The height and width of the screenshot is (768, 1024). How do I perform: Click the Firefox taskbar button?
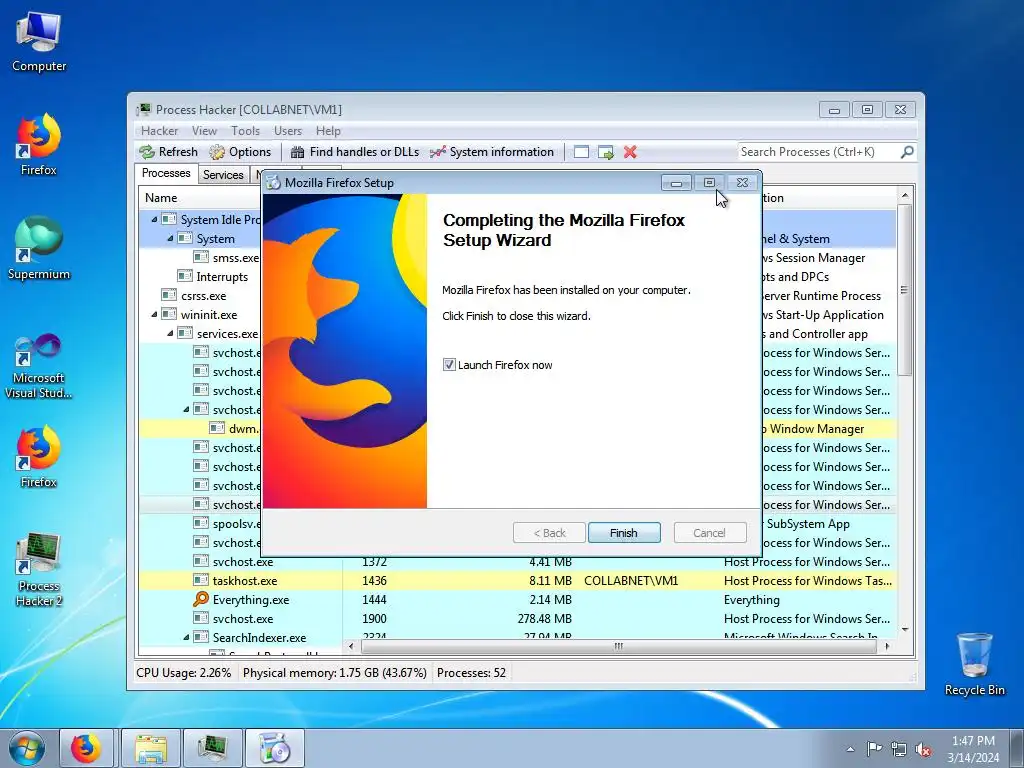(x=86, y=748)
